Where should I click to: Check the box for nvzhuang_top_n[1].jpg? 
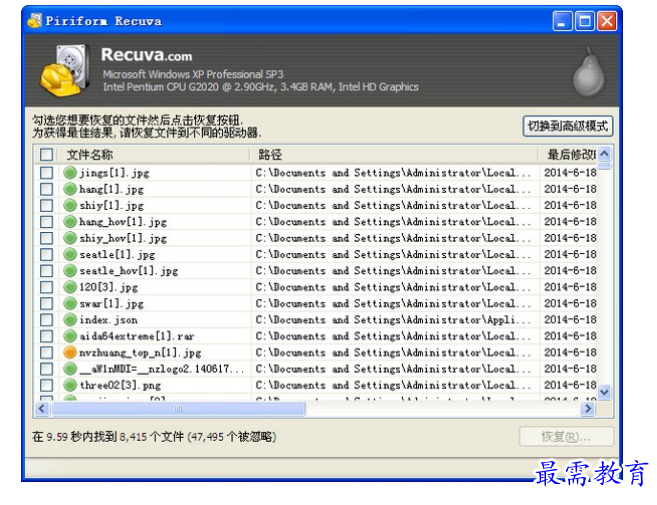[x=47, y=352]
